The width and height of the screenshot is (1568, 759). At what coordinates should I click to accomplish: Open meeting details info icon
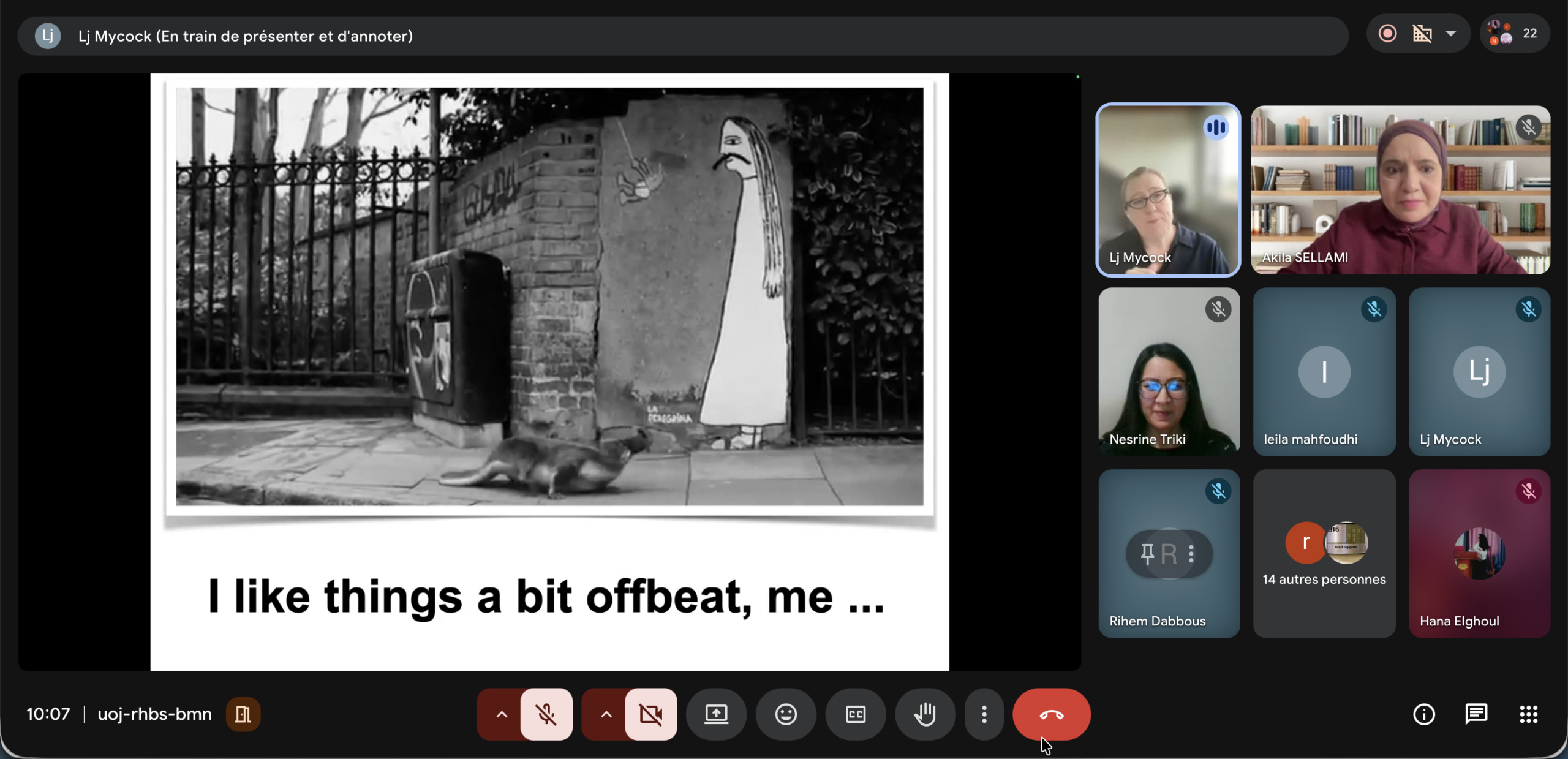[x=1423, y=714]
